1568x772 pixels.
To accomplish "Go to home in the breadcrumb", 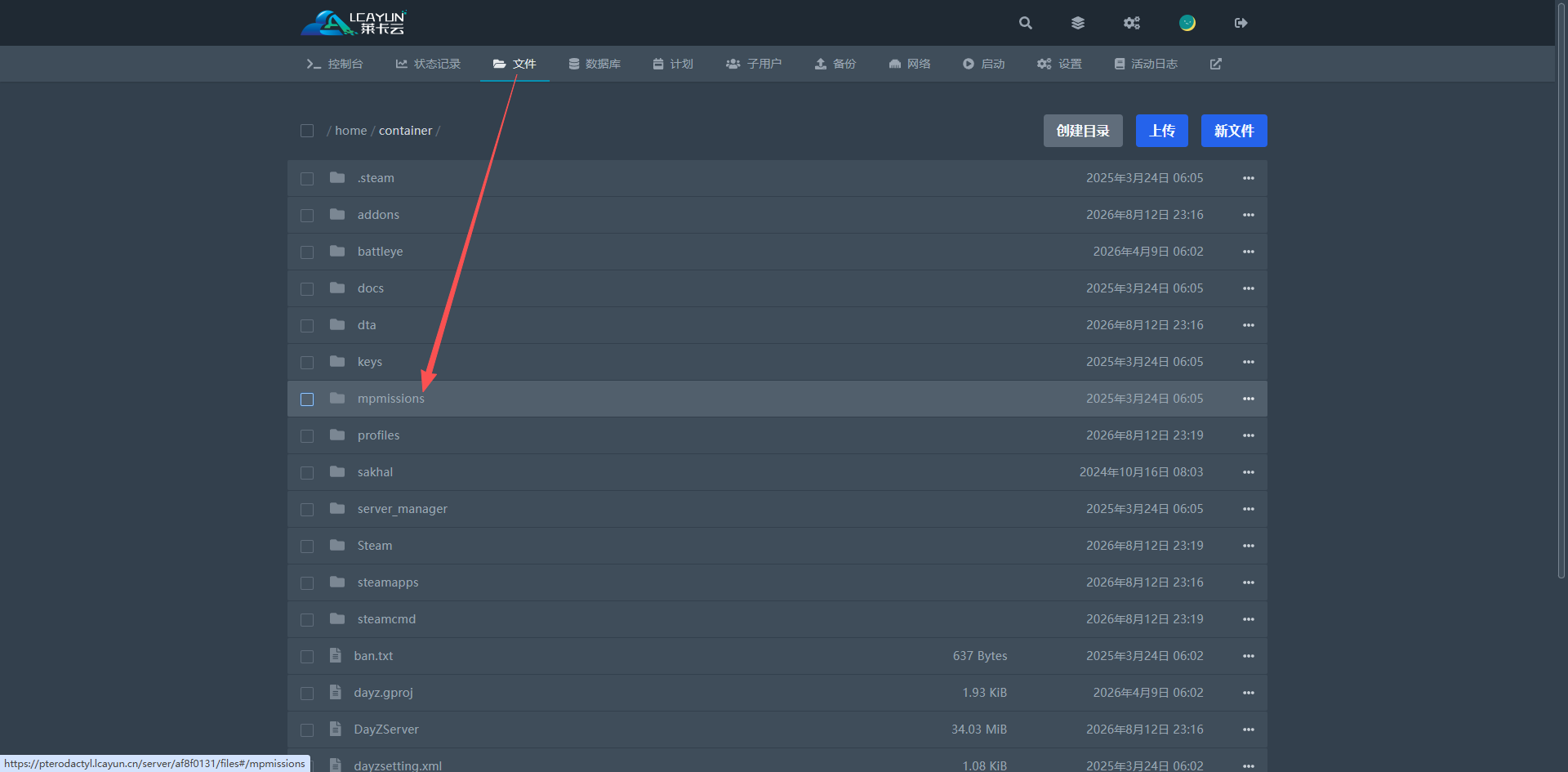I will 351,131.
